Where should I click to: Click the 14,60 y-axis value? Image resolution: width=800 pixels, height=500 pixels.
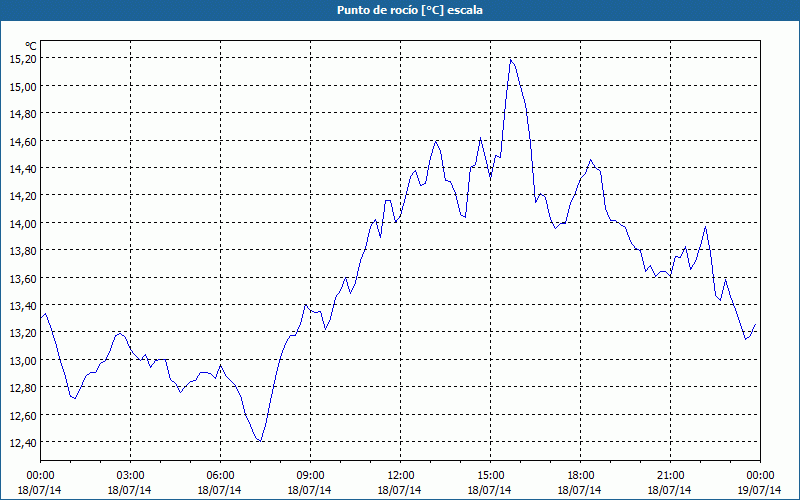point(23,142)
